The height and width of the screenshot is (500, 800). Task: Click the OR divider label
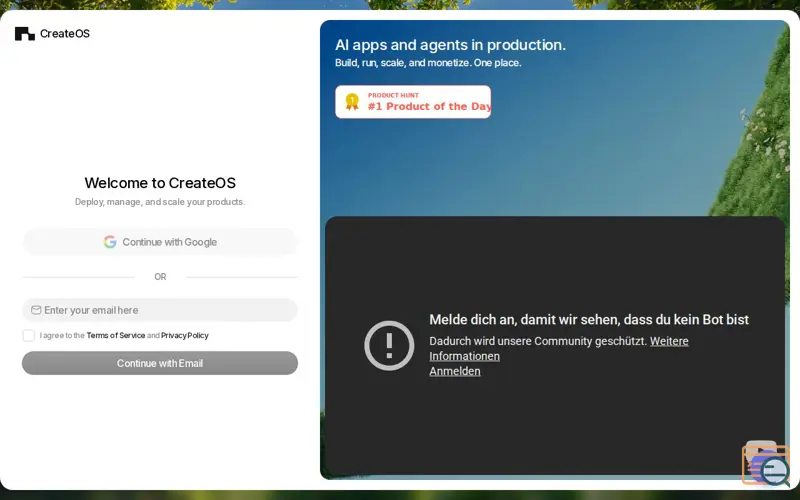(x=160, y=277)
